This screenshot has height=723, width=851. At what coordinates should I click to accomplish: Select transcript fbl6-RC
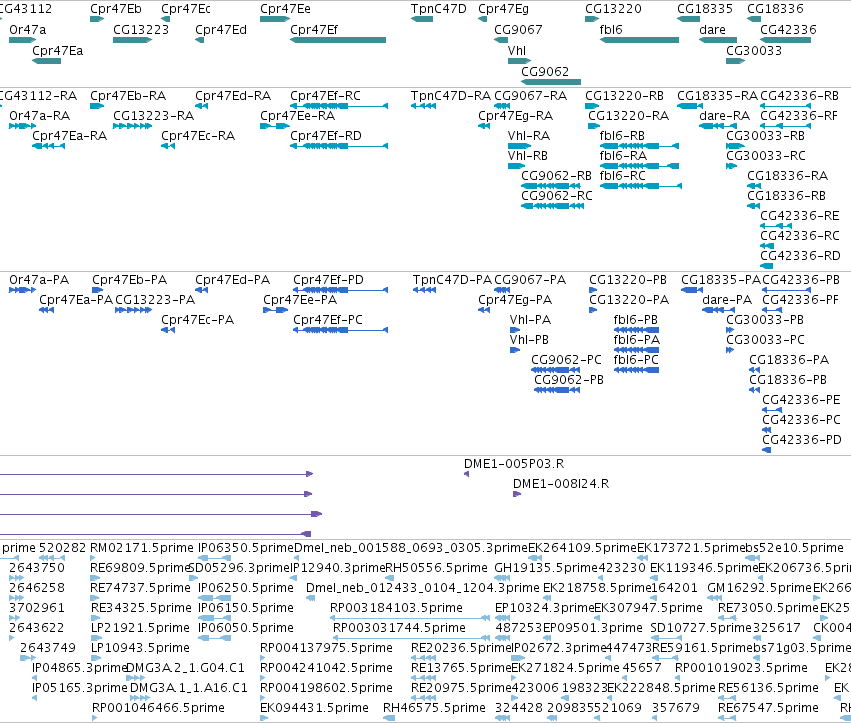640,186
